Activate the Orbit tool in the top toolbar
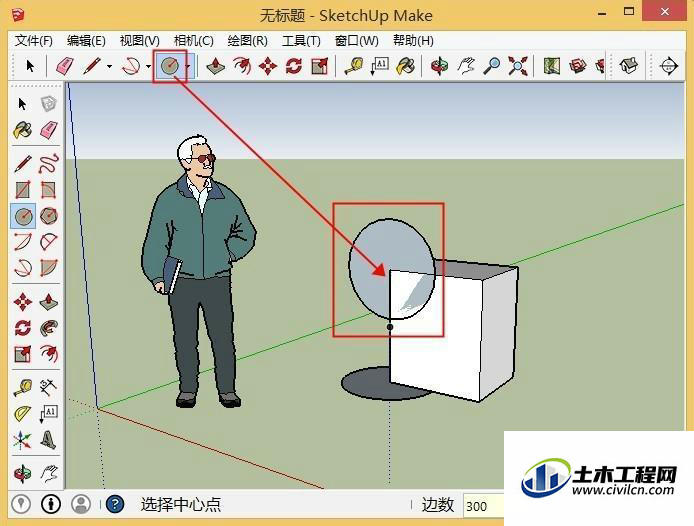 [439, 66]
